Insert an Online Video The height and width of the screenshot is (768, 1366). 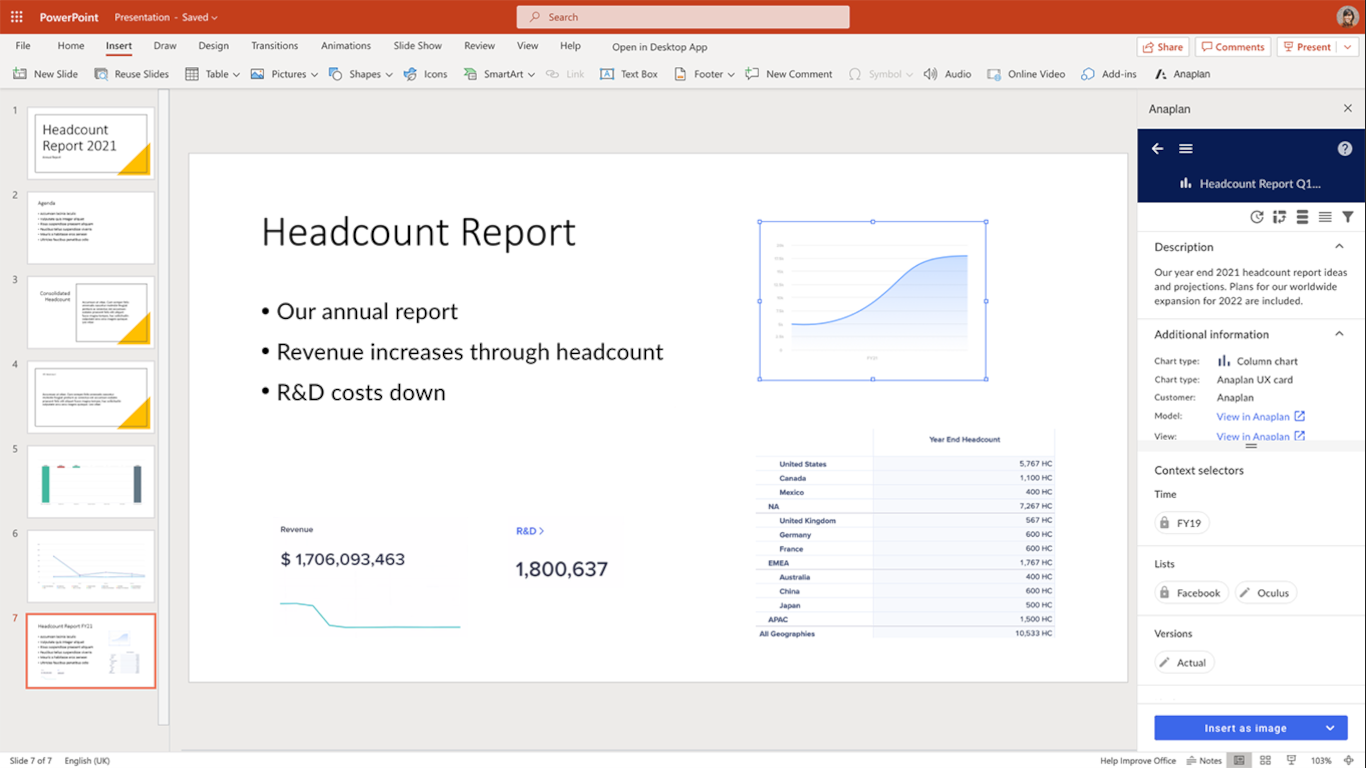coord(1026,74)
